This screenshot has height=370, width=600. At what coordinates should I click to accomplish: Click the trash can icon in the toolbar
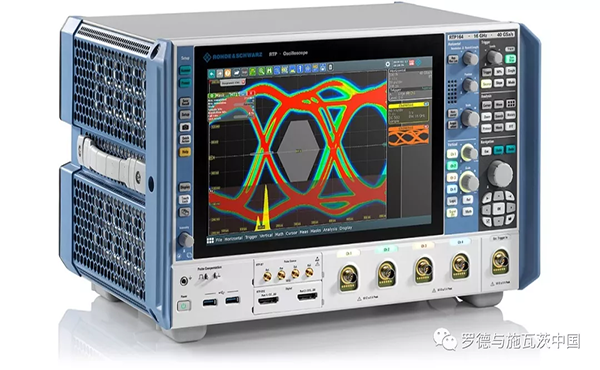point(331,67)
